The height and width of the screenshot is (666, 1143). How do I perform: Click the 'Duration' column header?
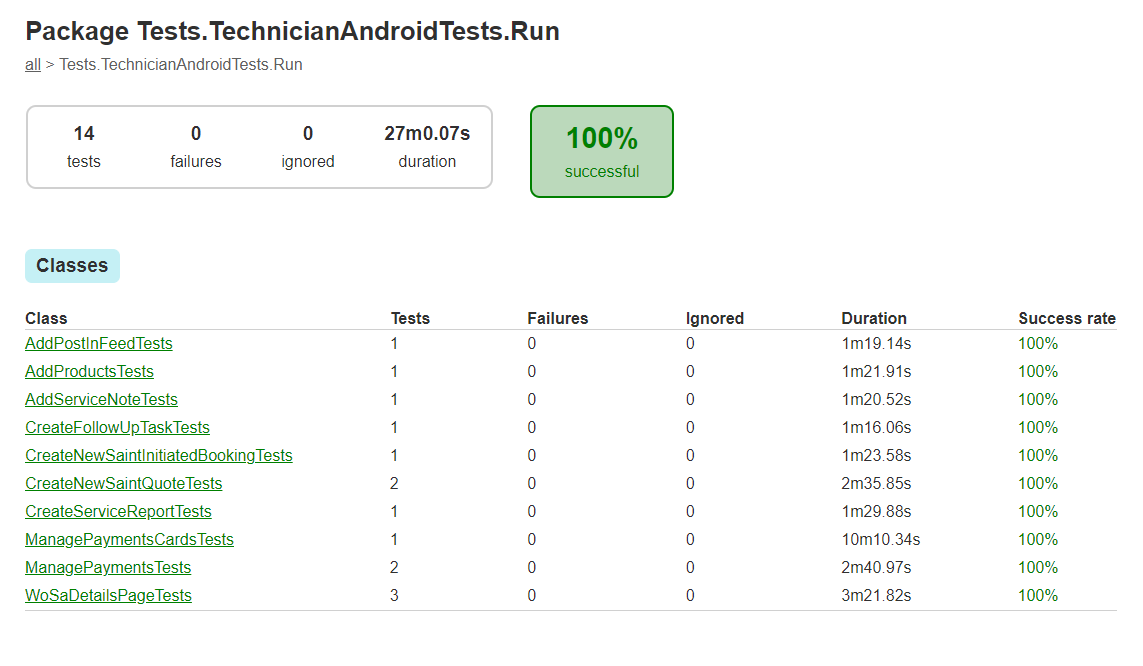874,318
